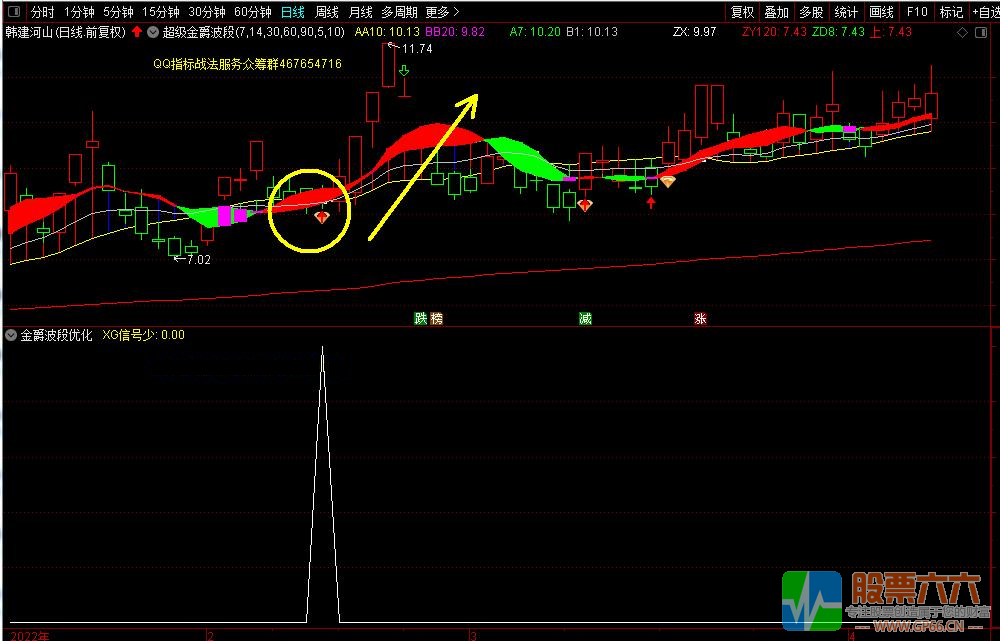1000x641 pixels.
Task: Click the red diamond signal inside yellow circle
Action: pyautogui.click(x=322, y=216)
